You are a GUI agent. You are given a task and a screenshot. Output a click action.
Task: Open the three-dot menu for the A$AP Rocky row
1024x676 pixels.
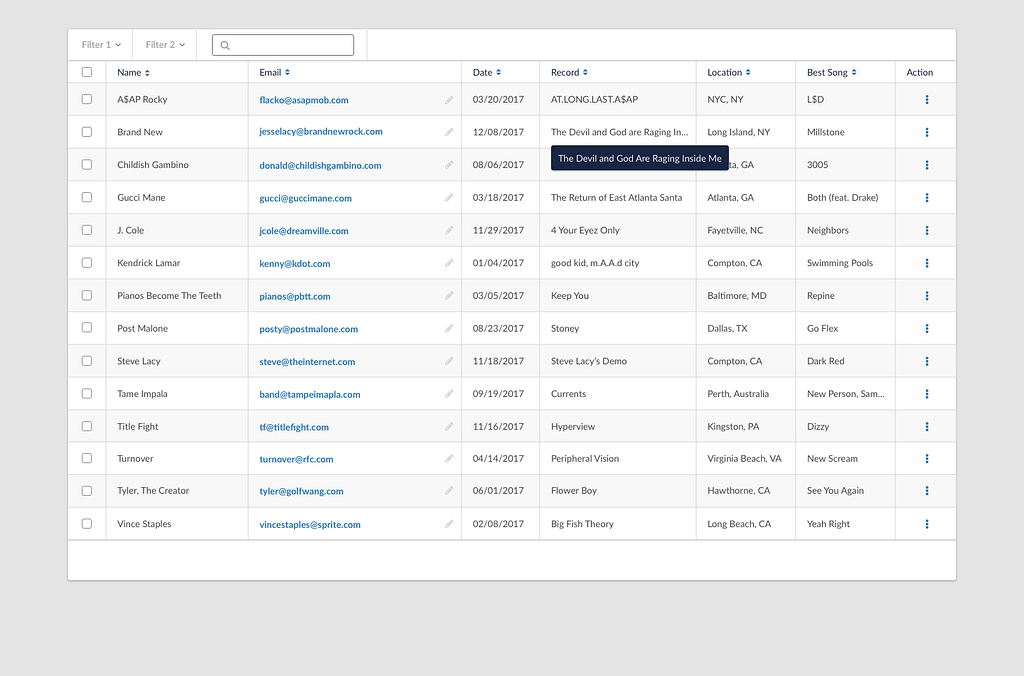(927, 100)
